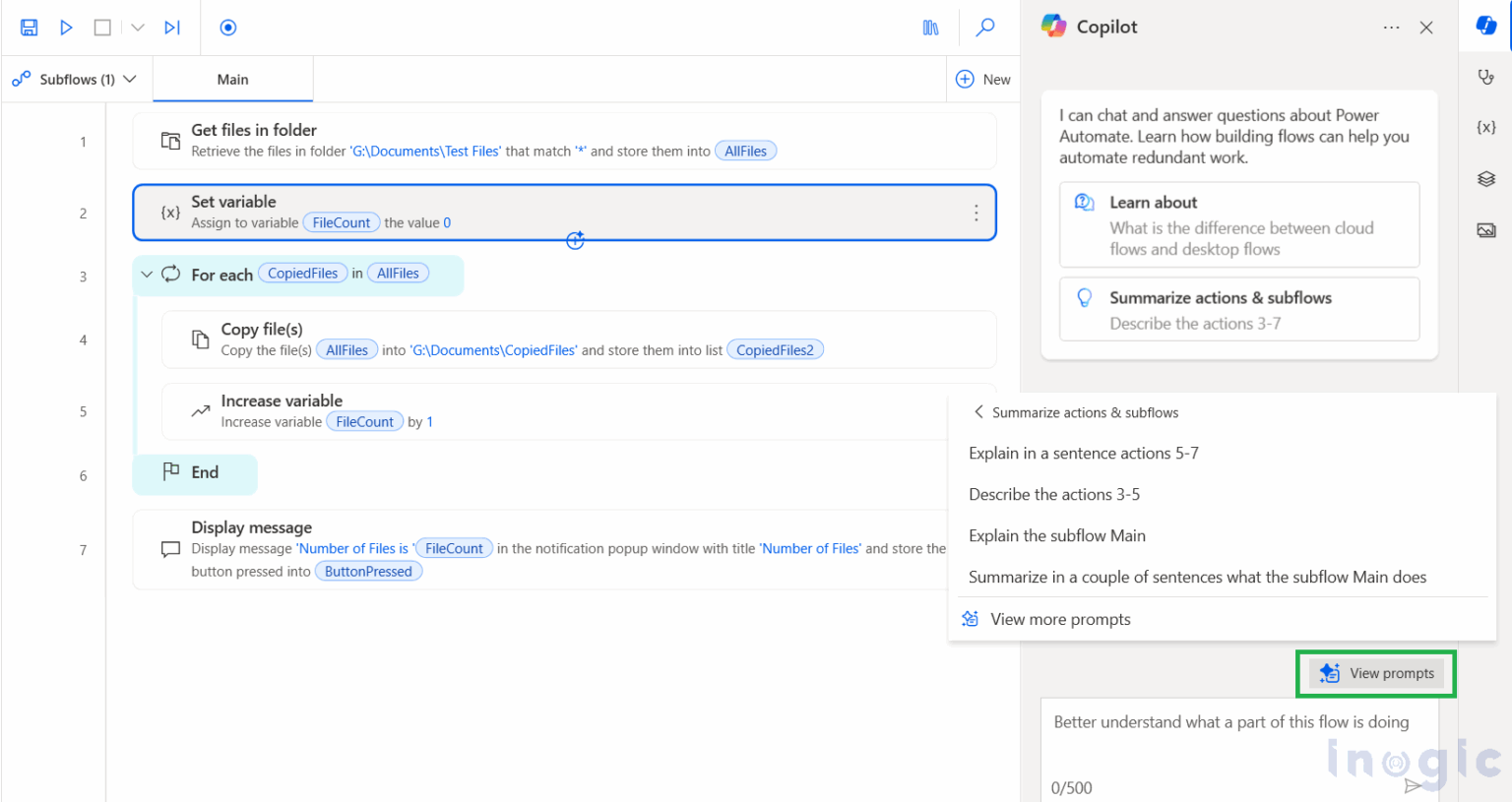Search for actions
Image resolution: width=1512 pixels, height=802 pixels.
pyautogui.click(x=984, y=28)
